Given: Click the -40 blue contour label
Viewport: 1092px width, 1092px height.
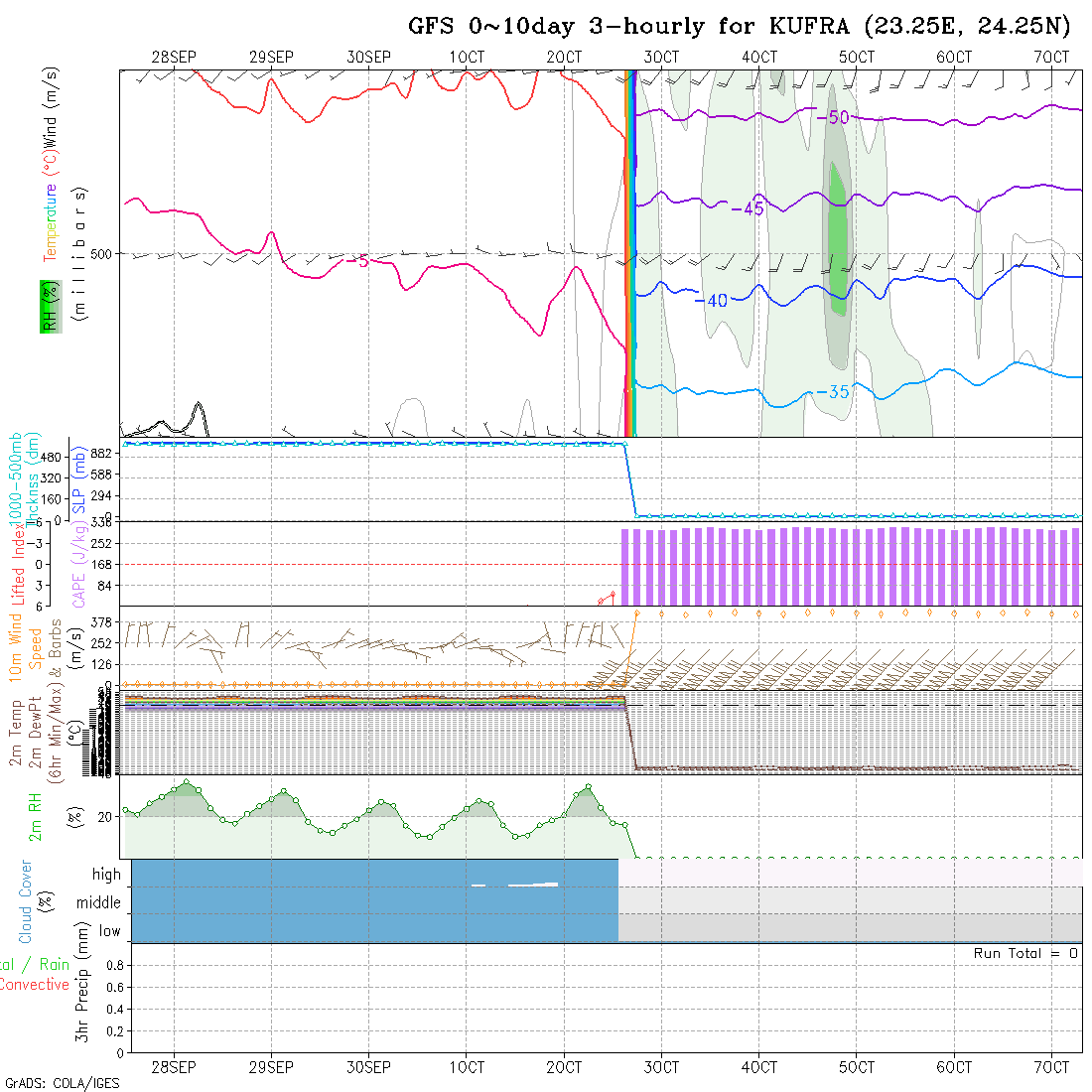Looking at the screenshot, I should 711,301.
